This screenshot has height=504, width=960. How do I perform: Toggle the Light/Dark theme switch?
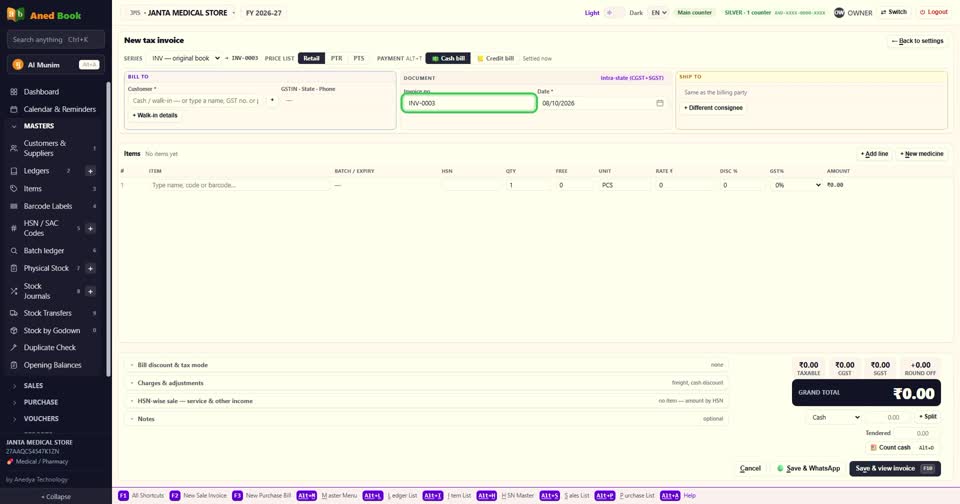click(614, 13)
